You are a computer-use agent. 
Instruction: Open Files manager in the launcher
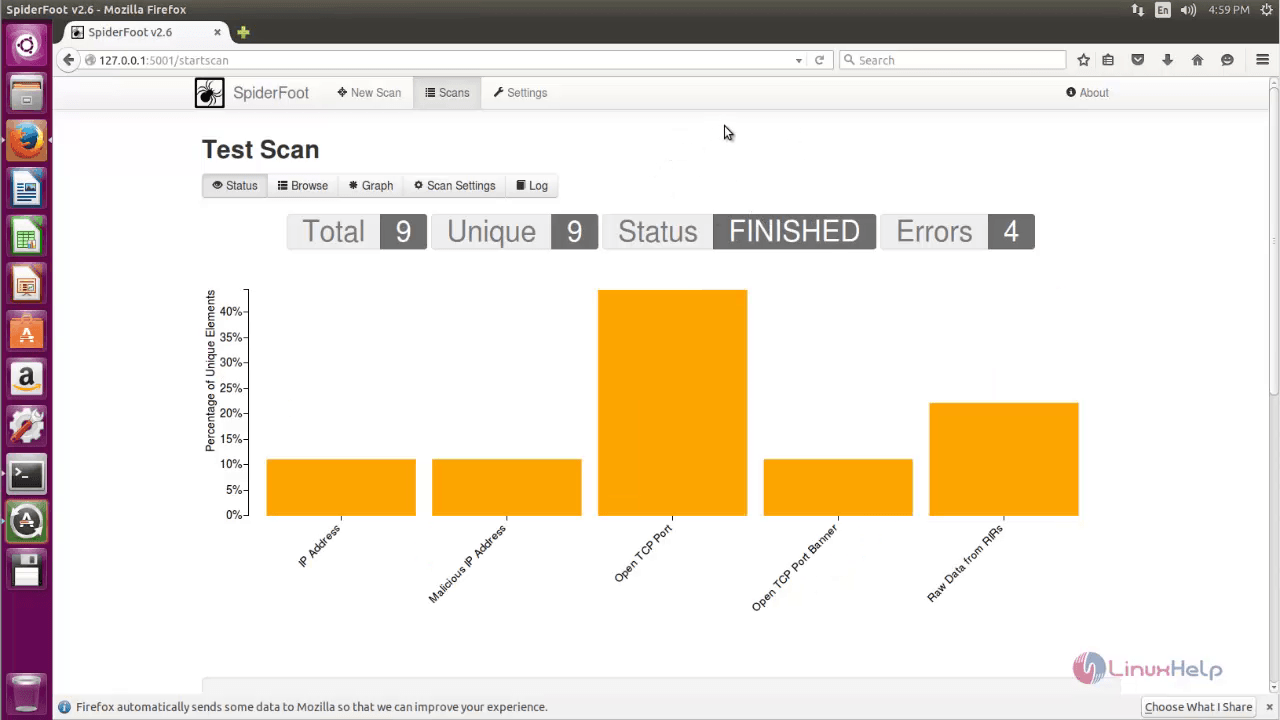[26, 95]
